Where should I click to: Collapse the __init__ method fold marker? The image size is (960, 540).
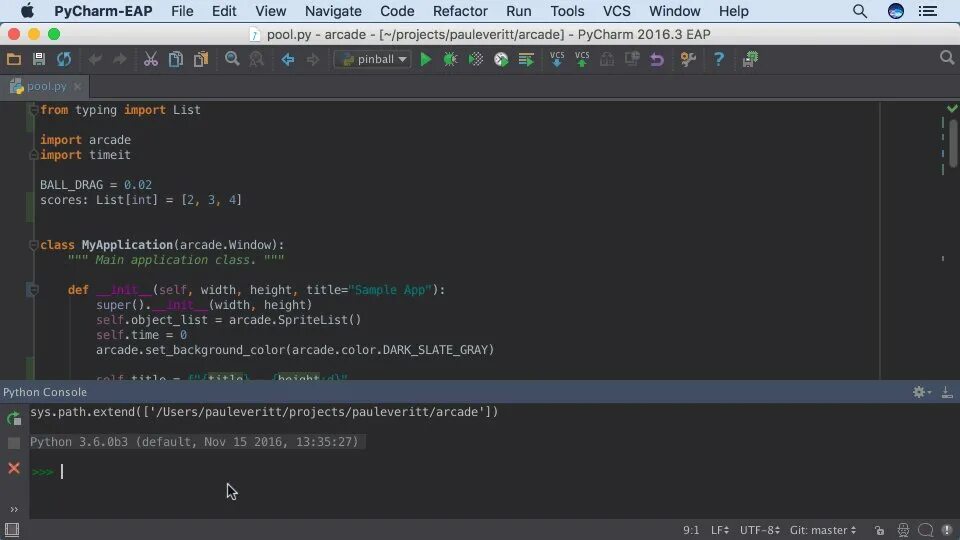(34, 290)
